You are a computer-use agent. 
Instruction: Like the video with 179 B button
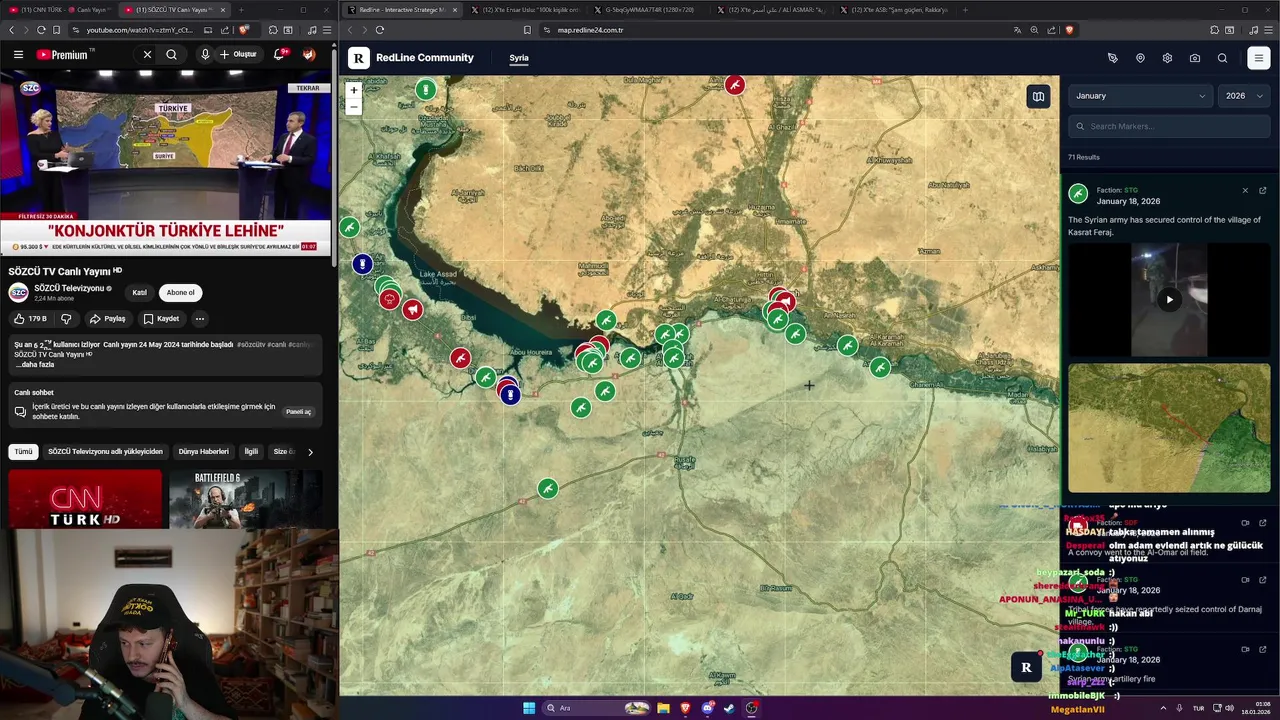30,319
